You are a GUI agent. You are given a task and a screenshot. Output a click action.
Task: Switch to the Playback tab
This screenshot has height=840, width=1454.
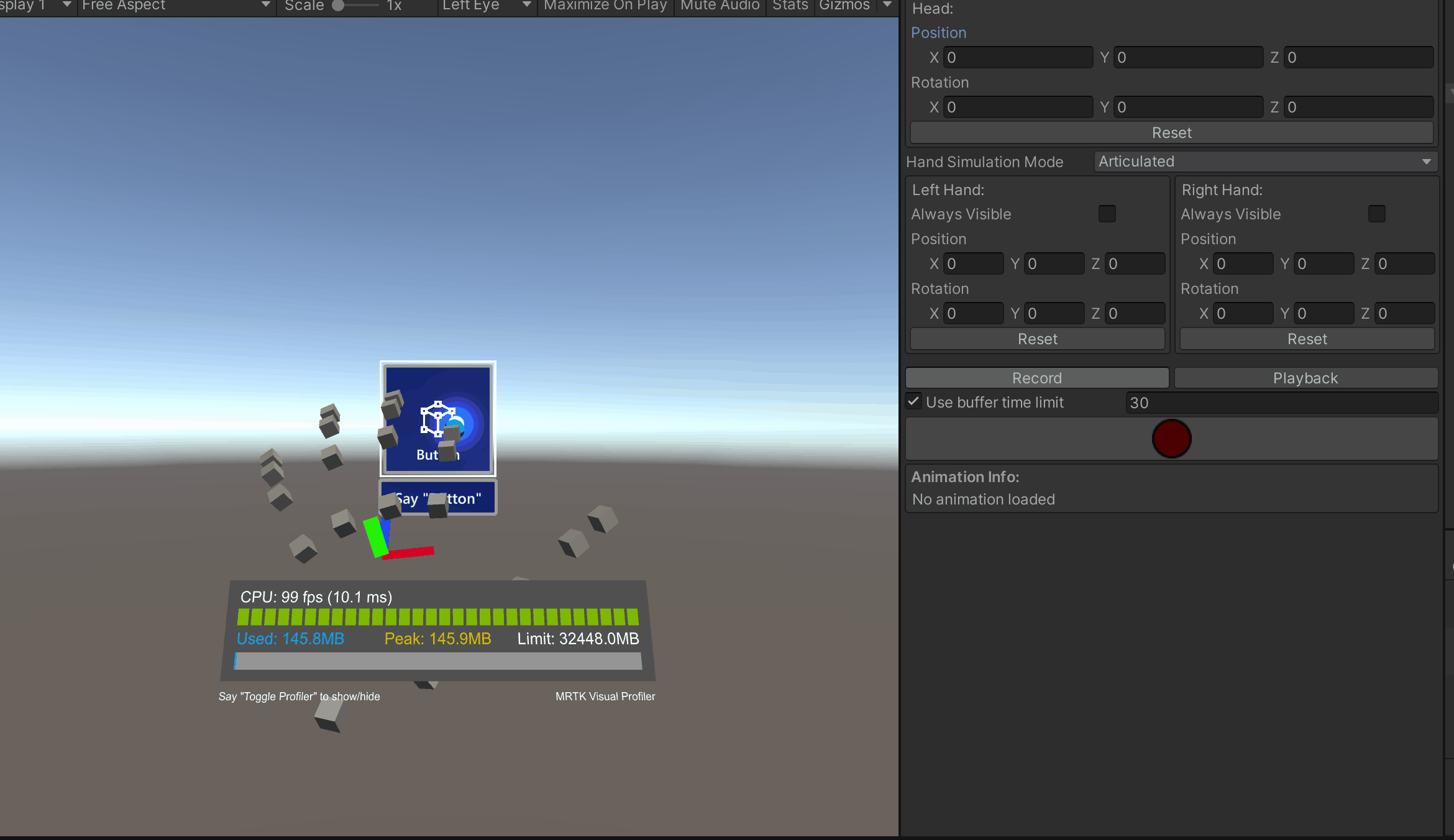(1305, 378)
